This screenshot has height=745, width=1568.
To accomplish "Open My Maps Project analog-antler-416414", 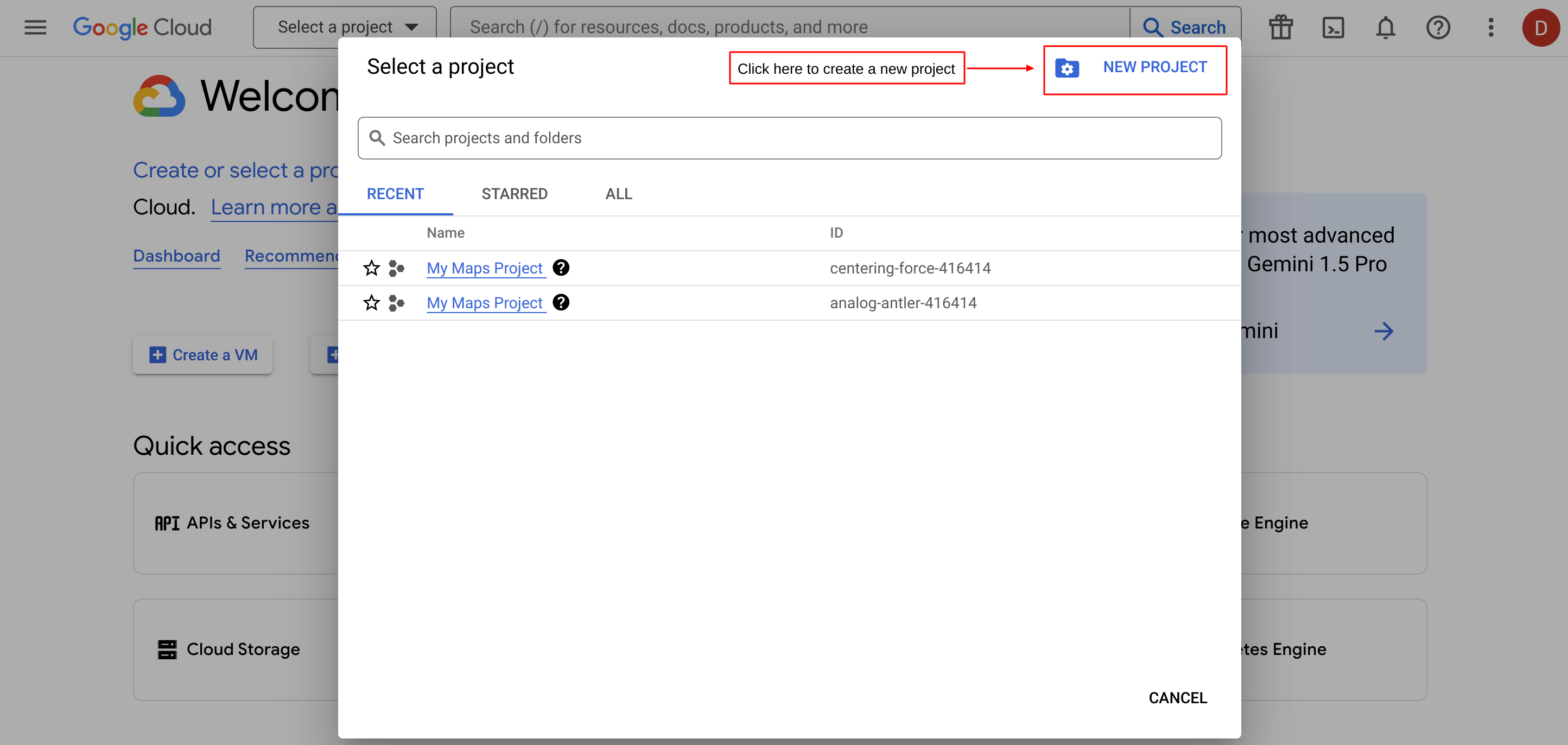I will click(x=484, y=302).
